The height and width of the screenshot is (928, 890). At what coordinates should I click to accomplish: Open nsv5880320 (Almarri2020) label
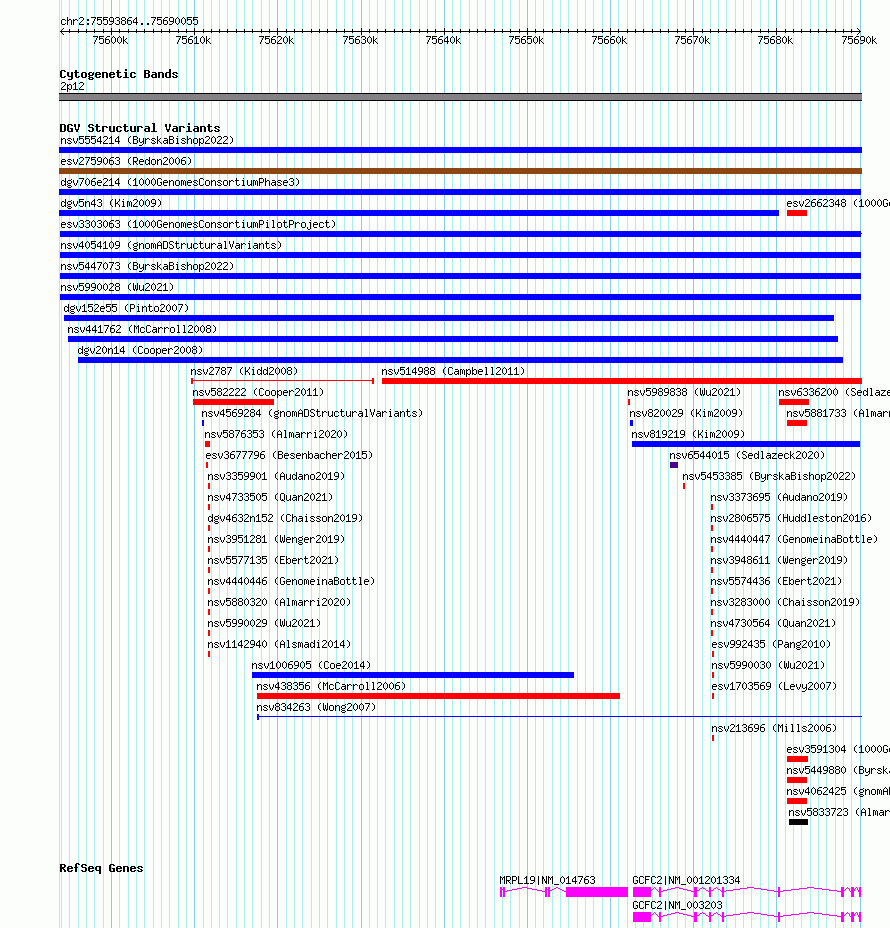(x=279, y=602)
